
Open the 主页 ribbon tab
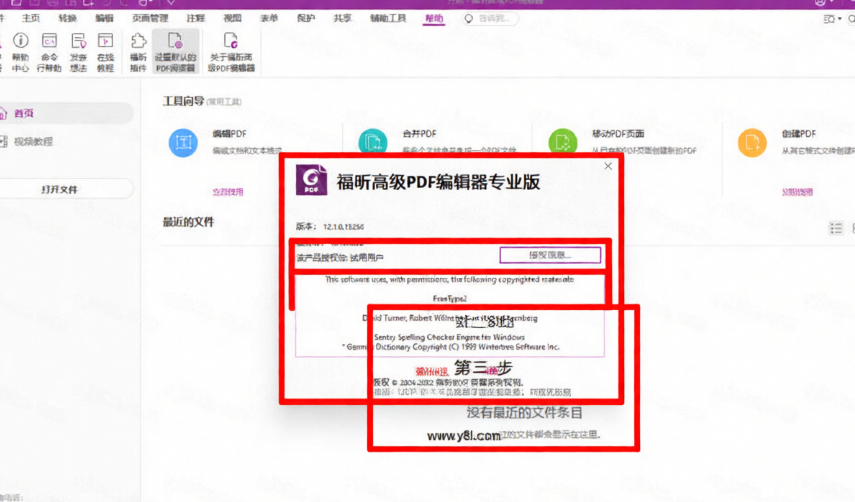tap(31, 18)
